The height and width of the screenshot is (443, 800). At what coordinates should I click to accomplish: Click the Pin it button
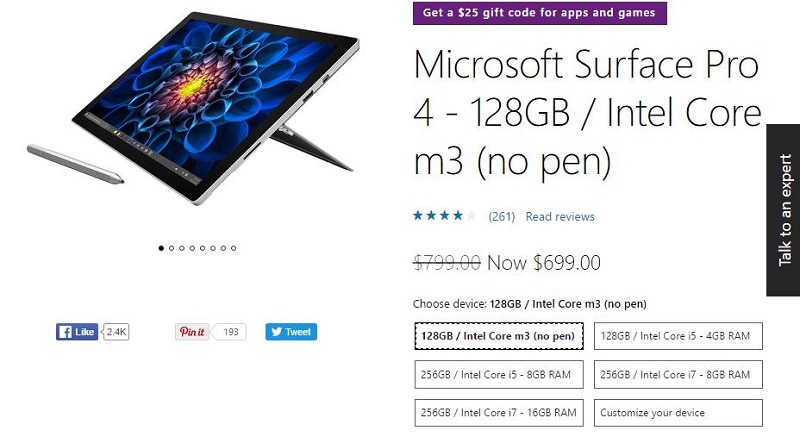[x=191, y=332]
